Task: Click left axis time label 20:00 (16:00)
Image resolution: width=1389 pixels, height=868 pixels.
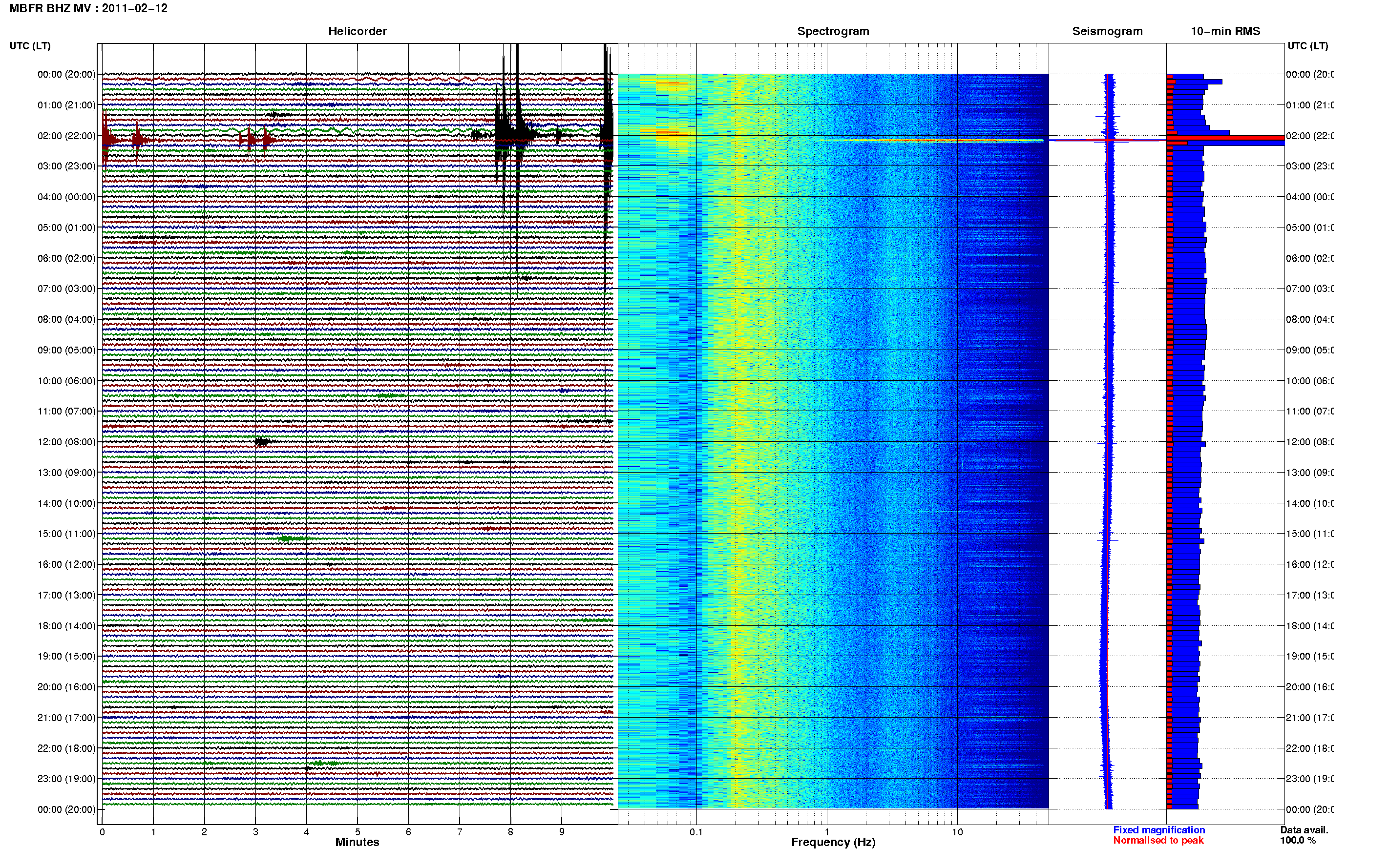Action: (x=66, y=687)
